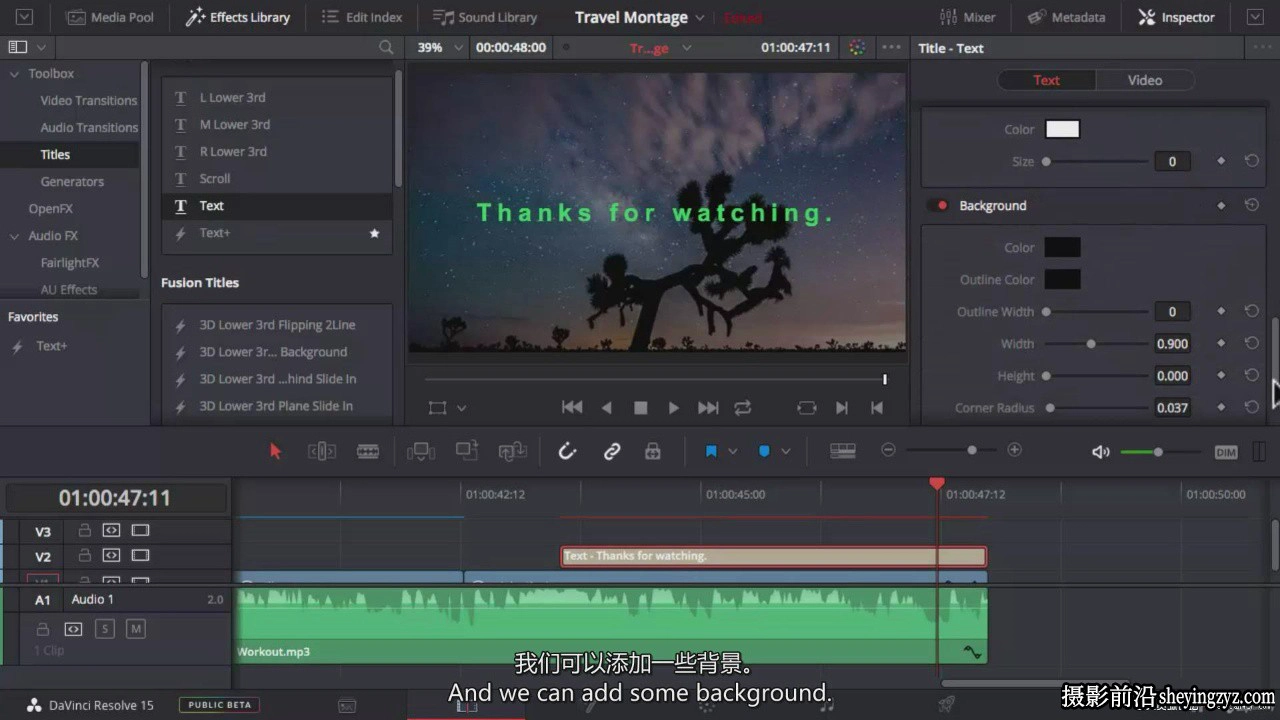Click the effects search magnifier icon
Image resolution: width=1280 pixels, height=720 pixels.
pyautogui.click(x=386, y=47)
